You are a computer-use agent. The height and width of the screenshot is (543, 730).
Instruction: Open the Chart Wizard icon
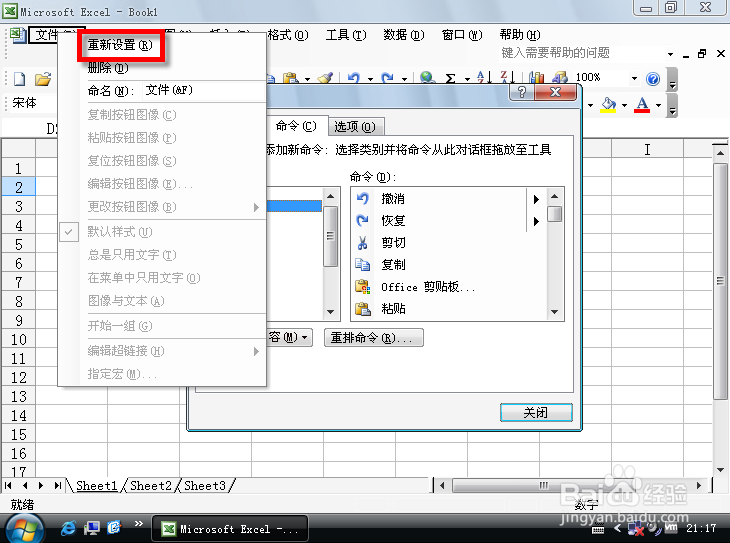point(536,78)
